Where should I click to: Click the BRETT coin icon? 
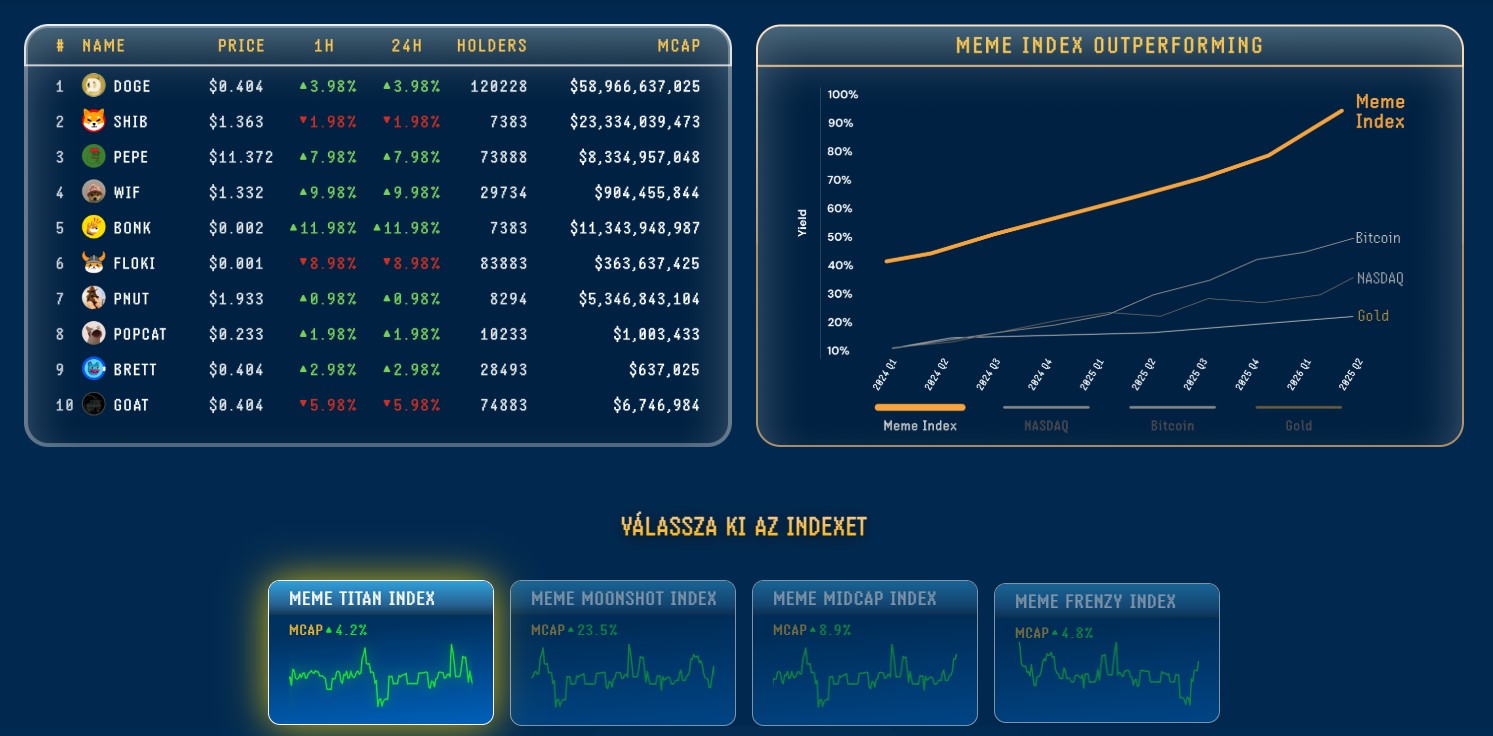93,369
